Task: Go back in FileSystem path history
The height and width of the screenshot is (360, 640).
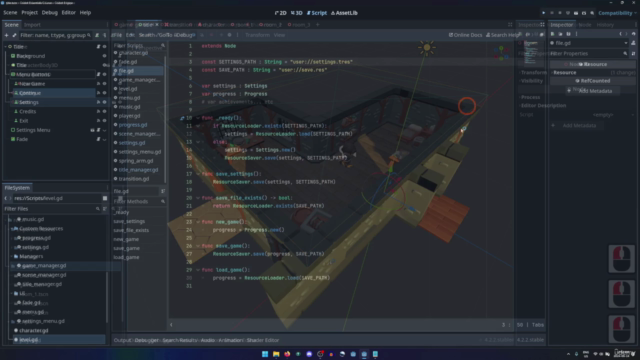Action: click(x=6, y=198)
